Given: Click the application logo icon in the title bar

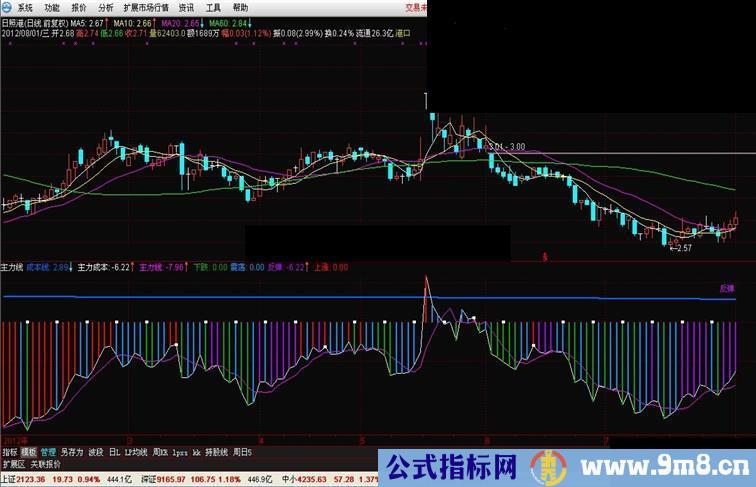Looking at the screenshot, I should tap(6, 6).
